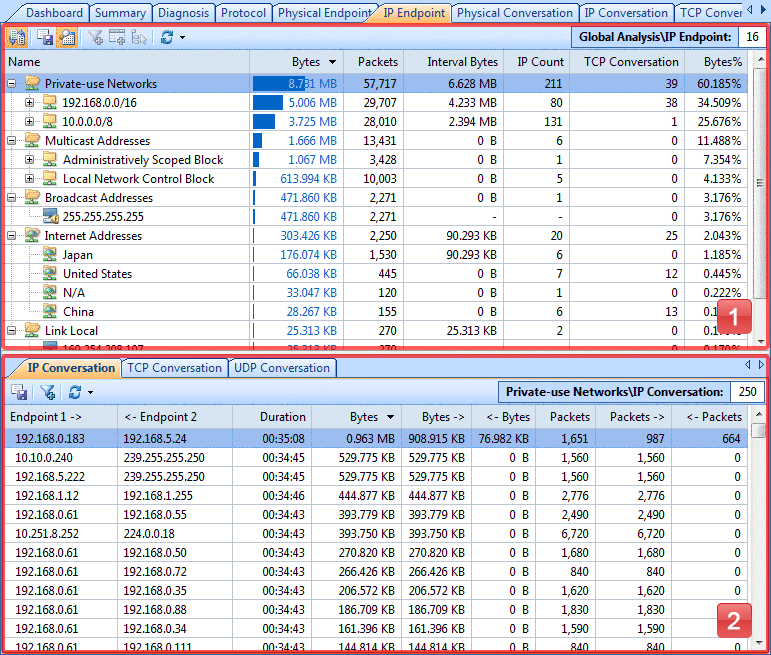Switch to the TCP Conversation lower tab
The height and width of the screenshot is (655, 771).
[174, 368]
